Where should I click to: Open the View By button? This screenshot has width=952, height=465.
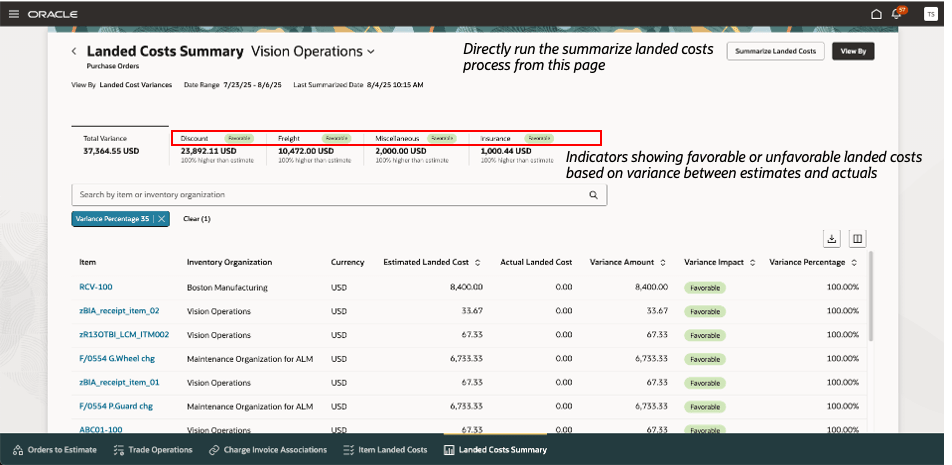[853, 51]
